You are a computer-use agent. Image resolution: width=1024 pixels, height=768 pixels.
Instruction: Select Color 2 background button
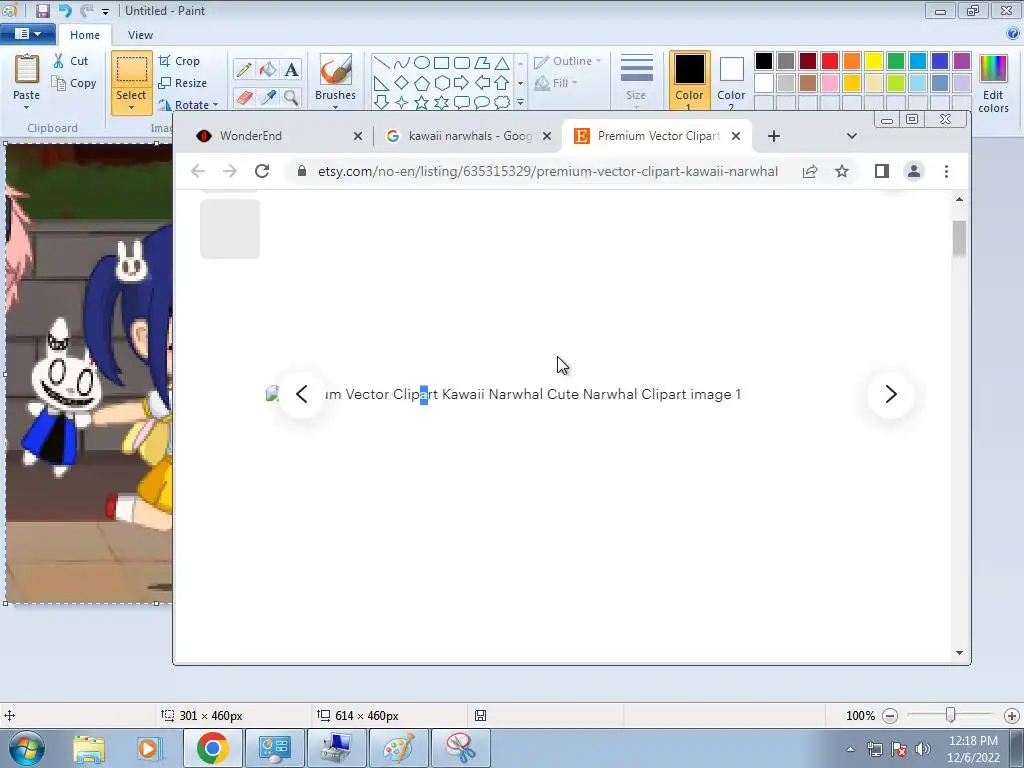(x=731, y=80)
